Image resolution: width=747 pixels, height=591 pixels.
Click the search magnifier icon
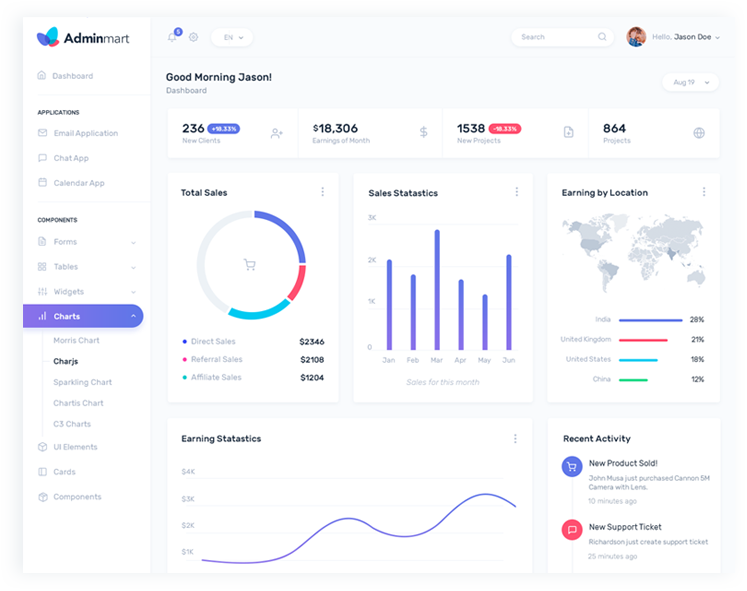point(602,37)
